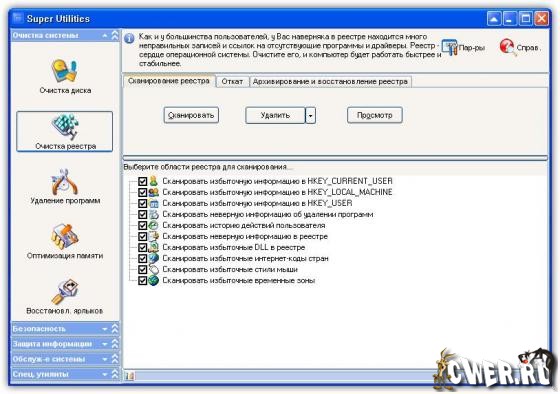Screen dimensions: 560x394
Task: Open the Удаление программ icon
Action: click(x=65, y=182)
